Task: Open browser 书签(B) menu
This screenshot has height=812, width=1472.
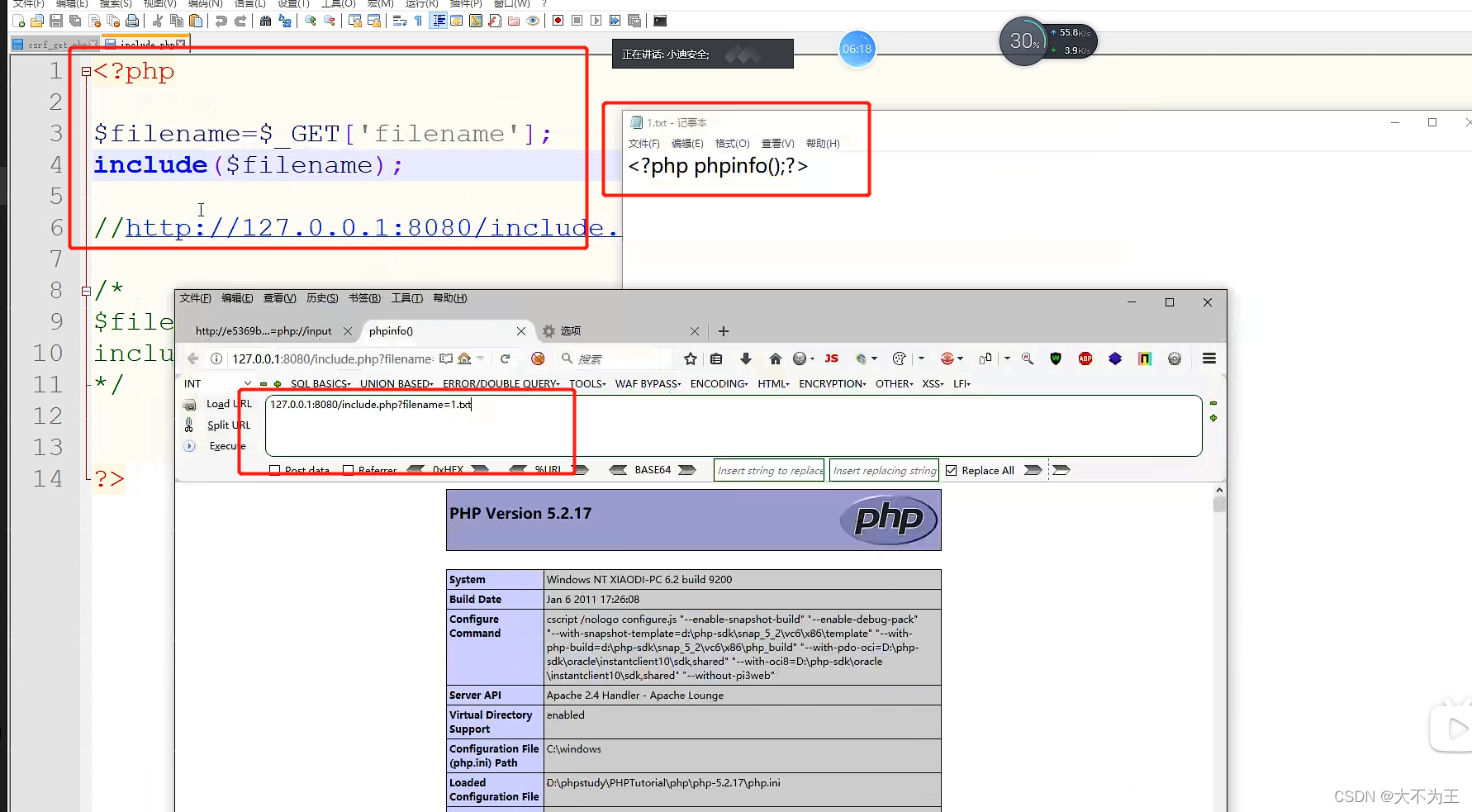Action: coord(364,298)
